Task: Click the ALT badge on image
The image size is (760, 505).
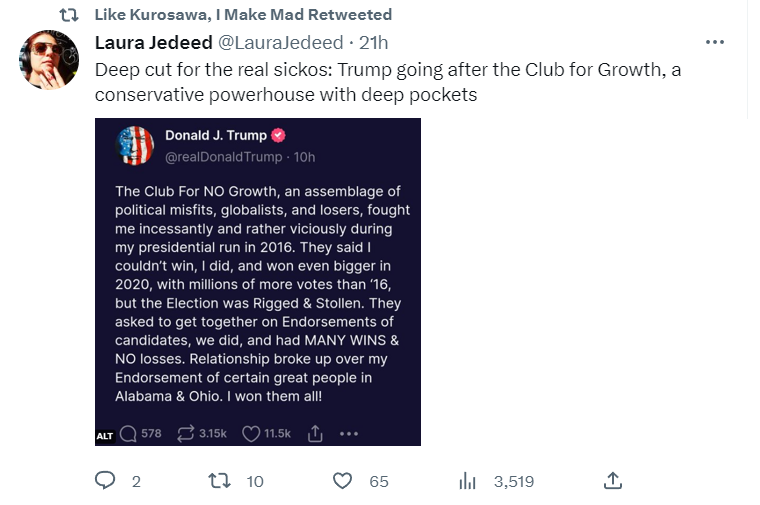Action: (105, 435)
